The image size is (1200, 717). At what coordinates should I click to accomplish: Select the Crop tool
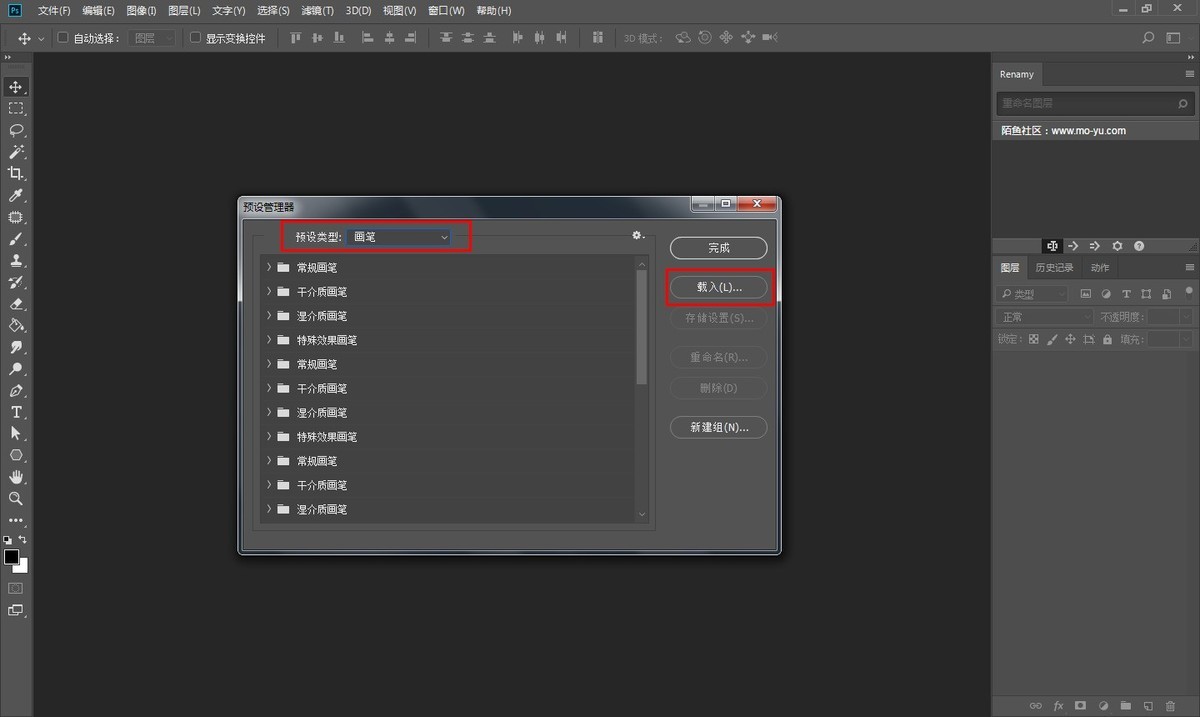coord(16,174)
